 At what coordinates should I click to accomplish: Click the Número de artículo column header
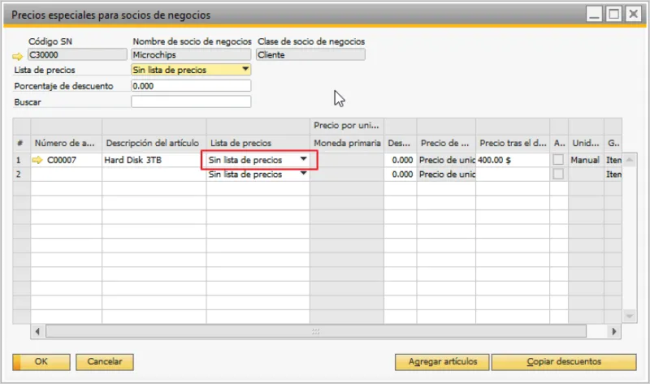(x=66, y=143)
